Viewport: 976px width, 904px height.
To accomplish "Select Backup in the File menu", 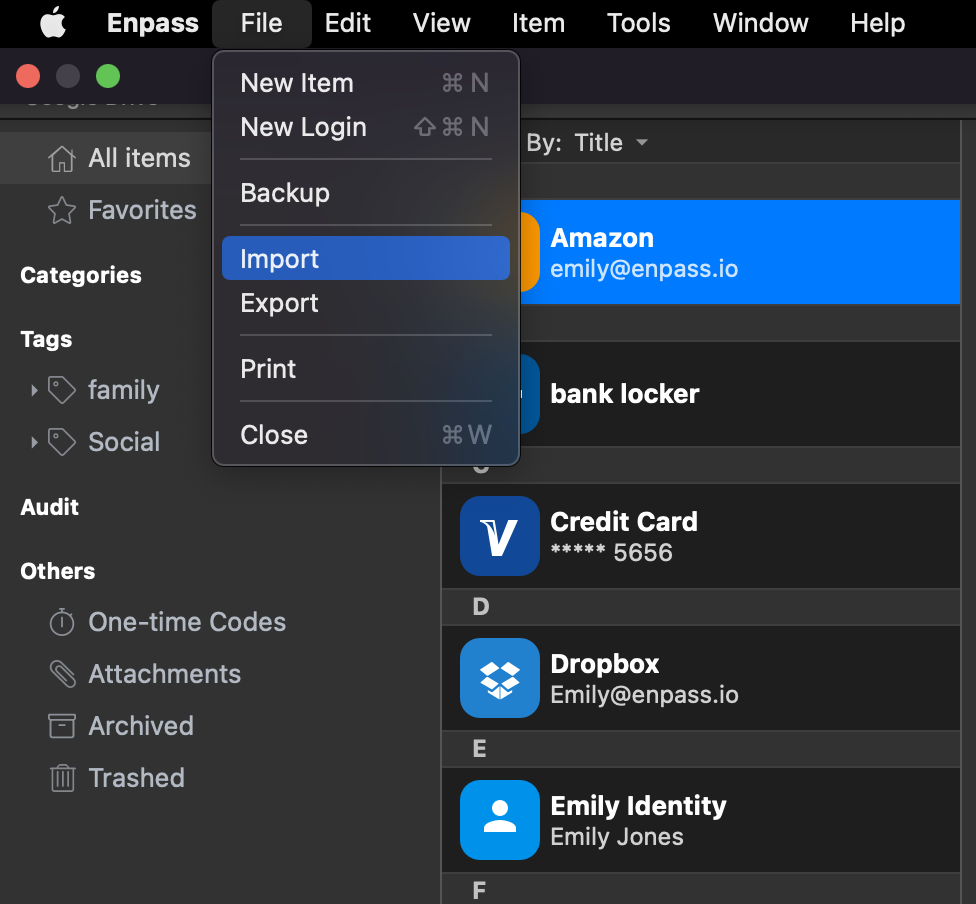I will click(365, 192).
